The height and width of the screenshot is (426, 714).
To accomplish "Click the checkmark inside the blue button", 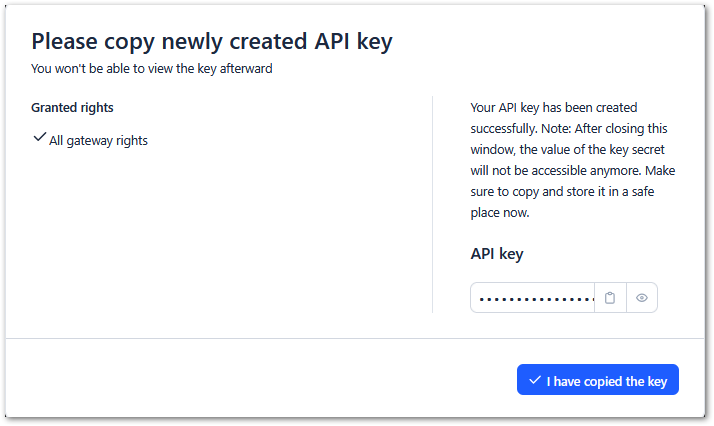I will (535, 380).
